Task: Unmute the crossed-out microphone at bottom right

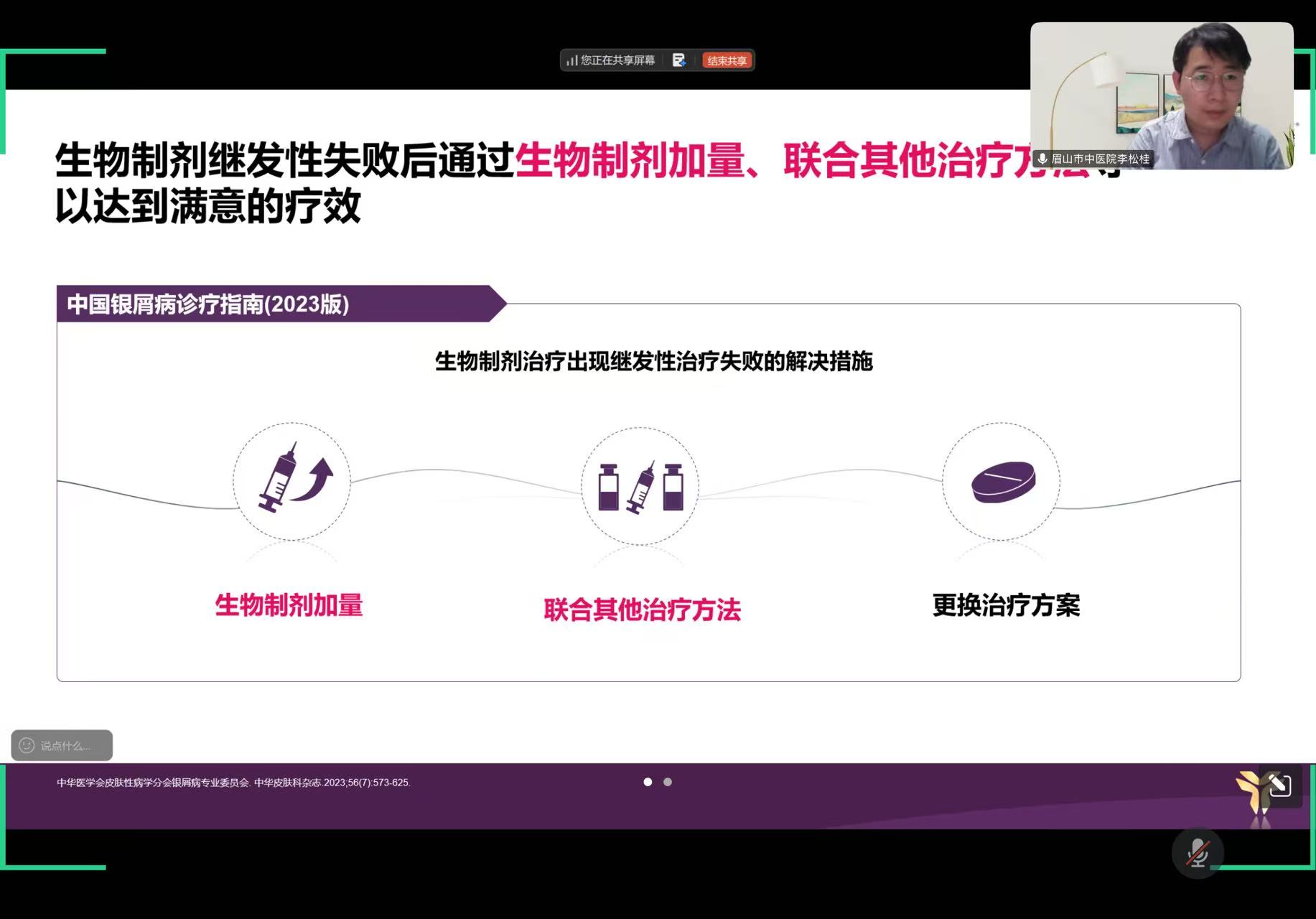Action: [x=1197, y=853]
